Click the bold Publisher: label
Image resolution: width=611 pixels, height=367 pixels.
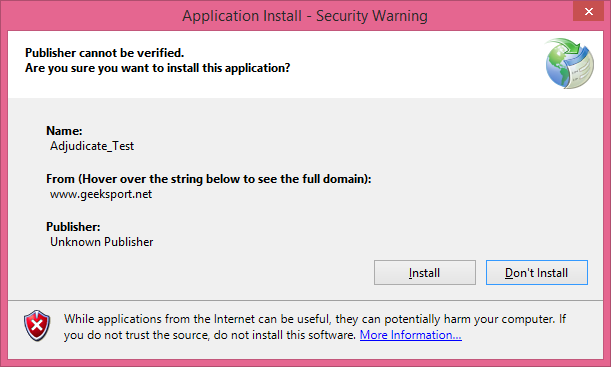tap(73, 227)
